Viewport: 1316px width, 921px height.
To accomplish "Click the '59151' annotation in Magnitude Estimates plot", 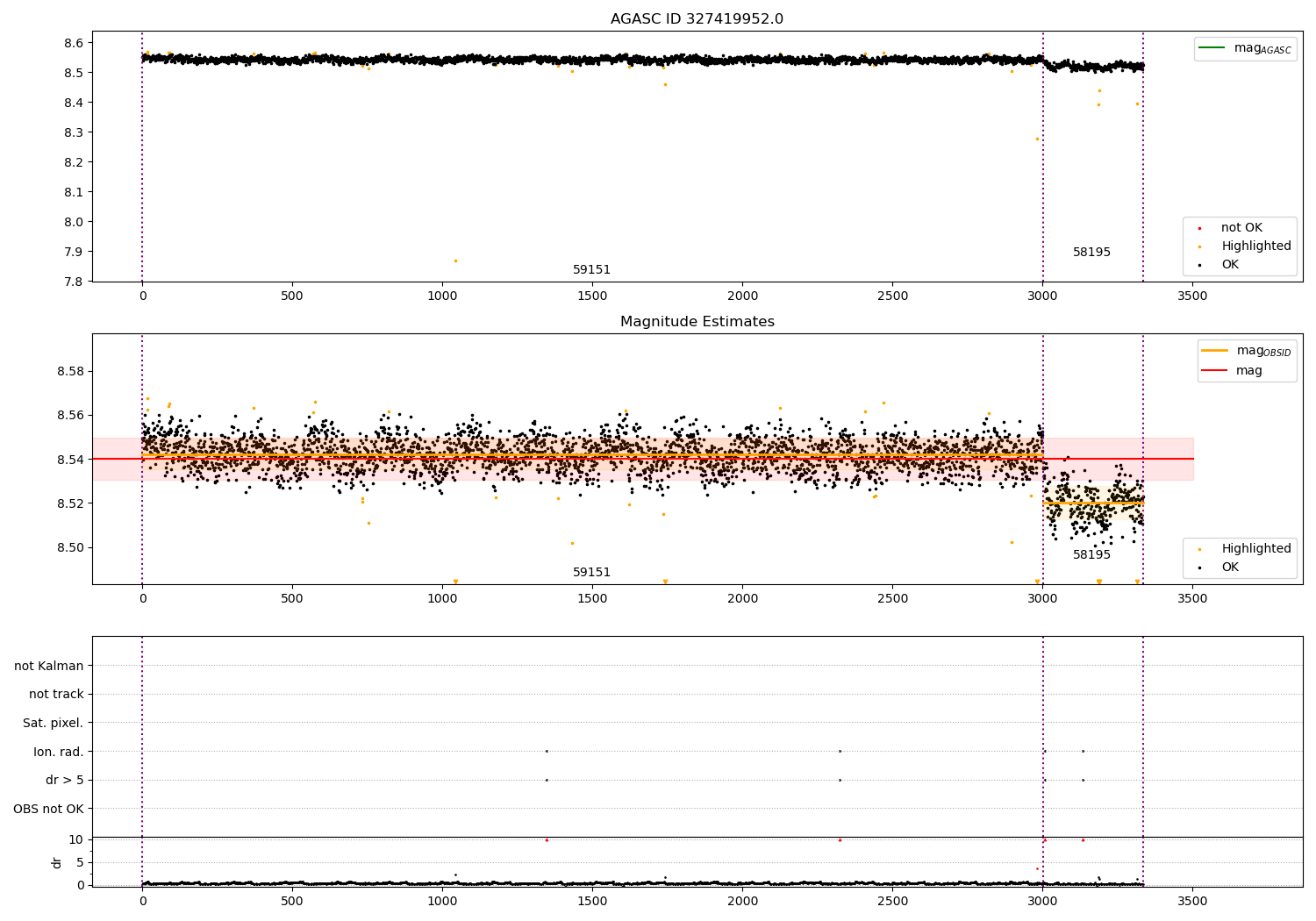I will (x=591, y=573).
